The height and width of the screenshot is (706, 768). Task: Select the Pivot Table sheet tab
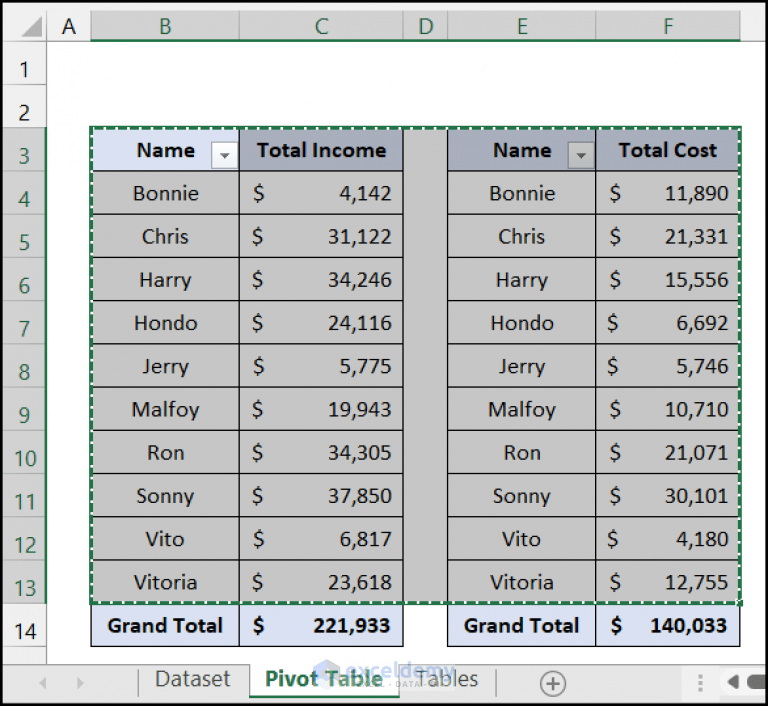[324, 679]
